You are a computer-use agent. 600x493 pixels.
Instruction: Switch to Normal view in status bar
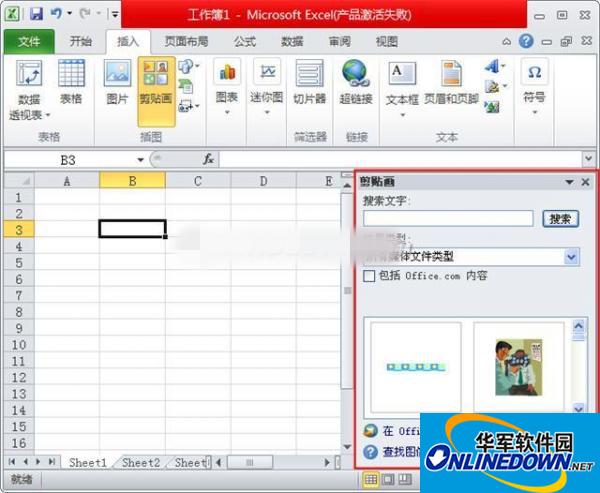370,479
